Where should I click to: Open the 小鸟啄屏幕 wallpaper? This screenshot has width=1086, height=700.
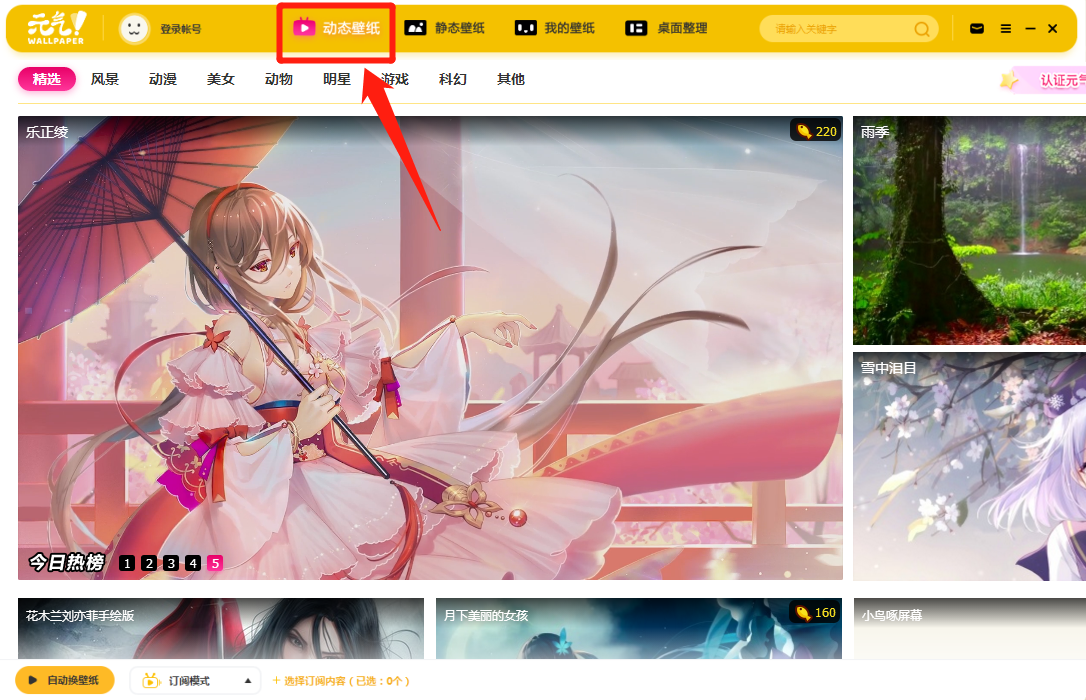[x=969, y=628]
